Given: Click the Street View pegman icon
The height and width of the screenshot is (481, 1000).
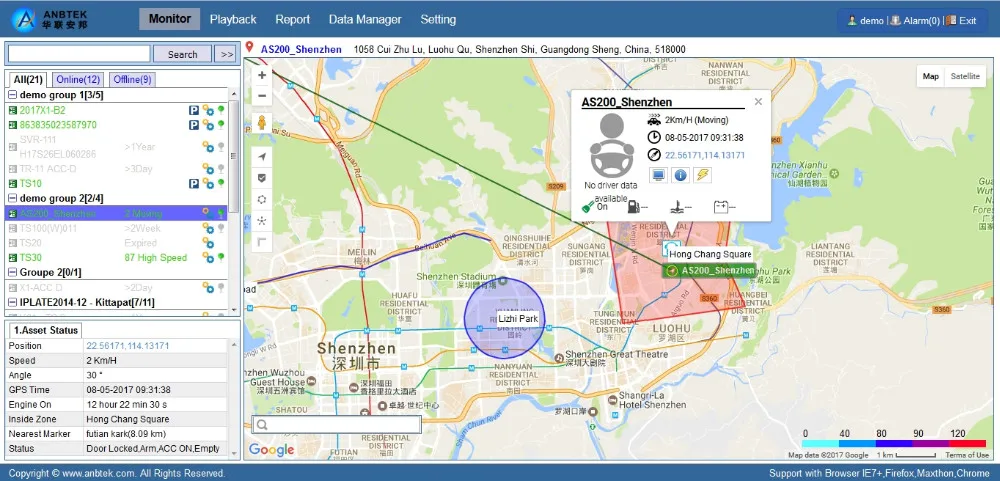Looking at the screenshot, I should (262, 124).
